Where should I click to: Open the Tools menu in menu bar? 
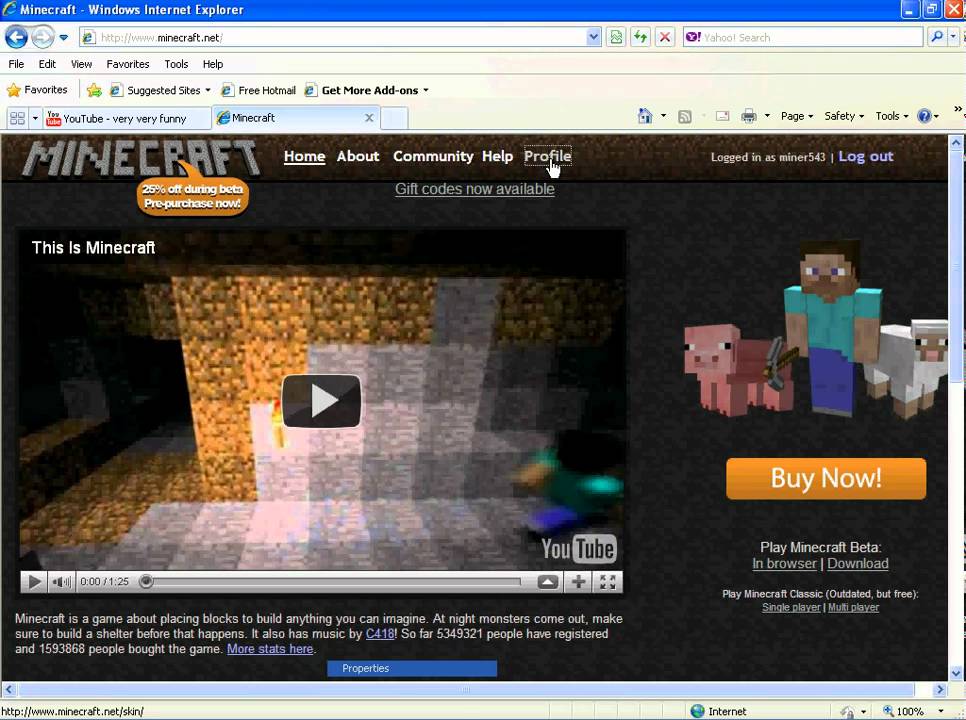(176, 64)
